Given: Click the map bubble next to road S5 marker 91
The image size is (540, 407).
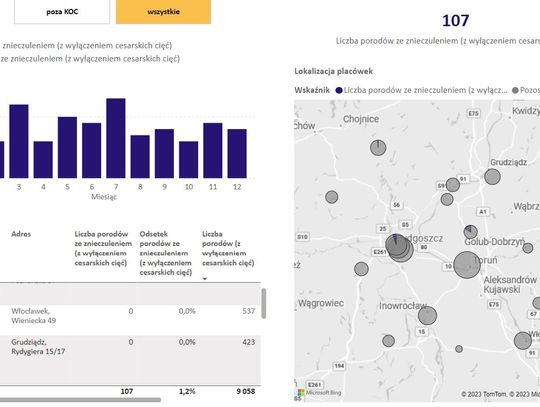Looking at the screenshot, I should [x=453, y=185].
